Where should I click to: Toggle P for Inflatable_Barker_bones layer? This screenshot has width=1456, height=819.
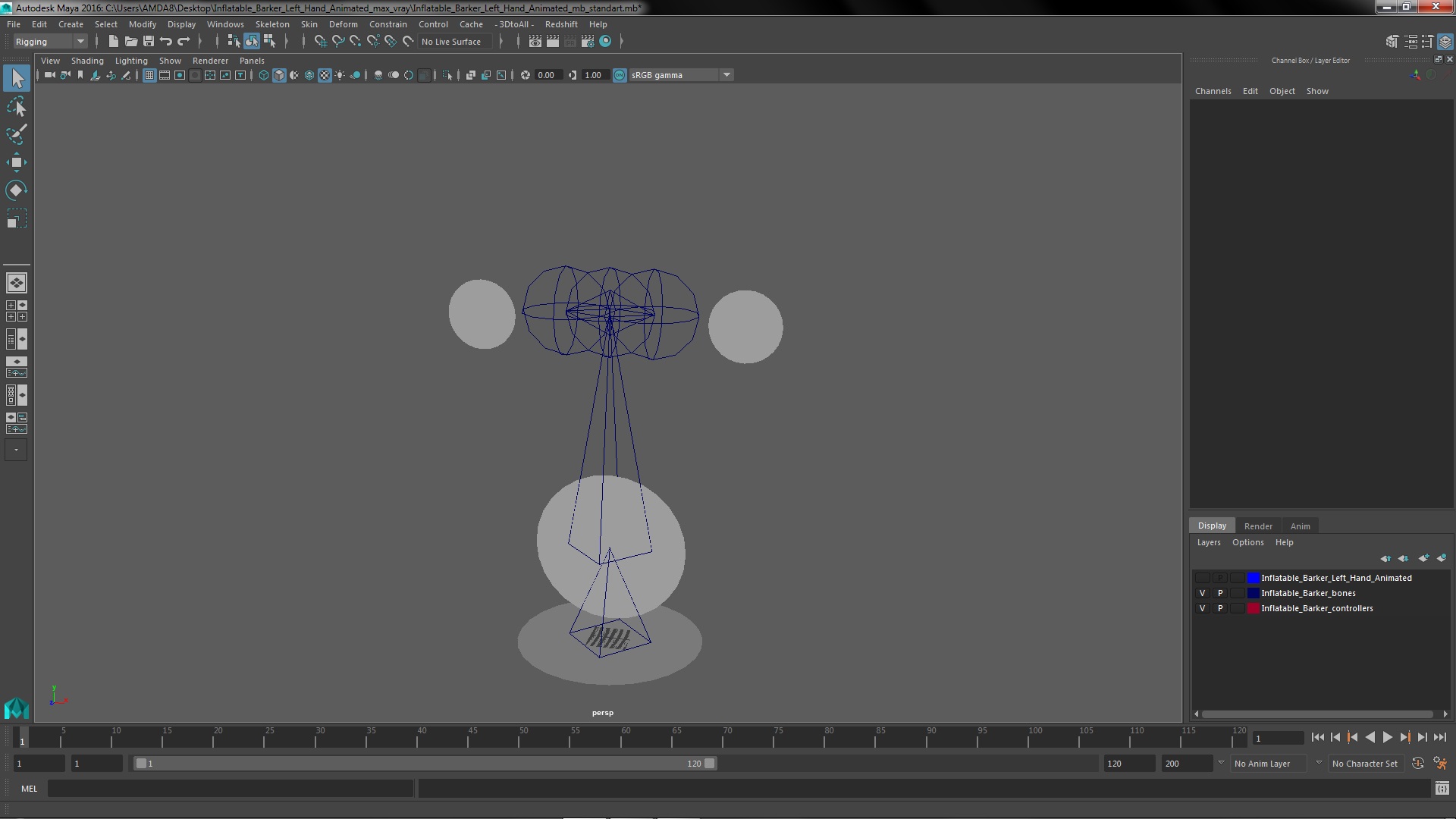click(1220, 592)
